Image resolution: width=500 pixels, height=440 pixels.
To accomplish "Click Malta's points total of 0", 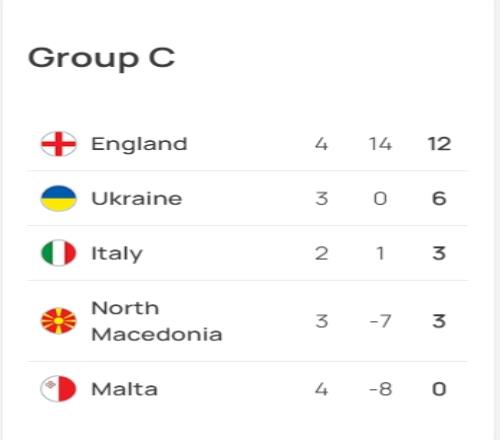I will (439, 389).
